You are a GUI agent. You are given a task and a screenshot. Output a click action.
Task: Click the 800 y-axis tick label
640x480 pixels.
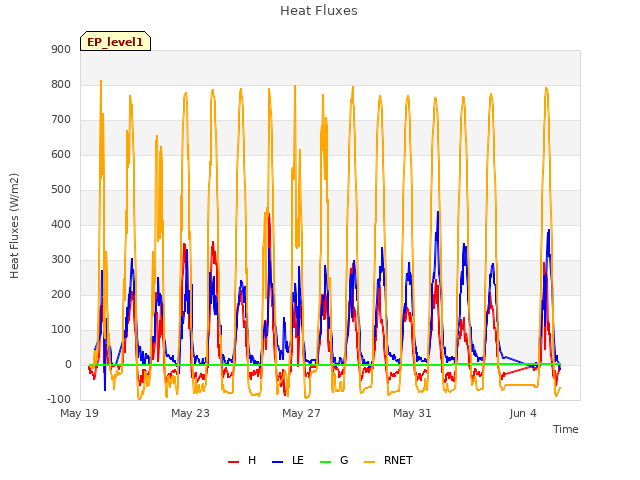61,84
